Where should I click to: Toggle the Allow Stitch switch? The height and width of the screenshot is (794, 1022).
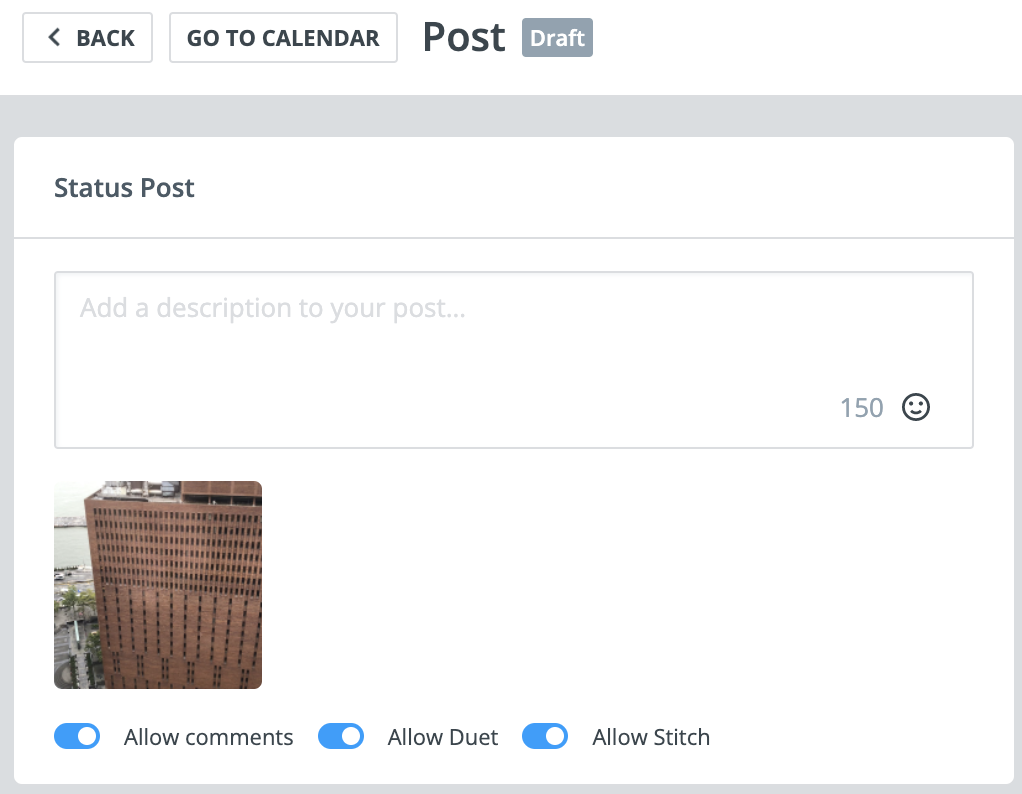click(545, 737)
